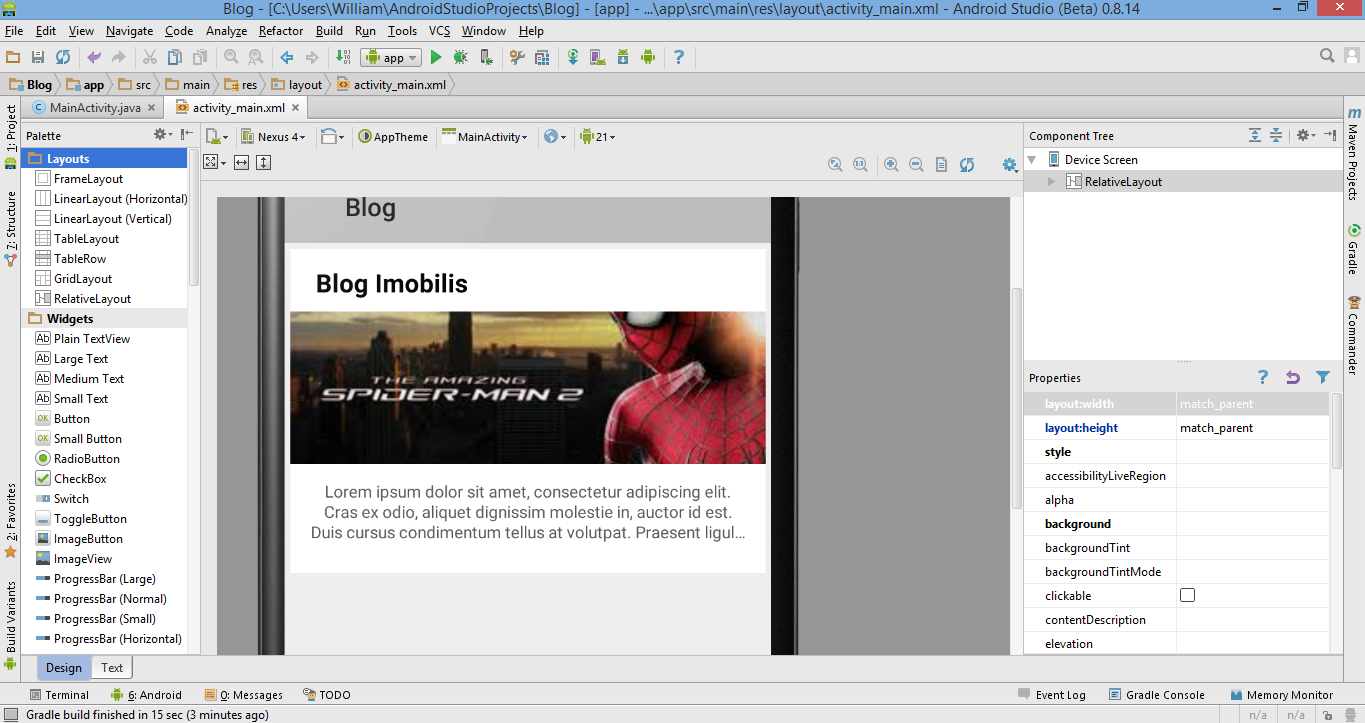Image resolution: width=1365 pixels, height=723 pixels.
Task: Expand the RelativeLayout tree node
Action: (x=1051, y=182)
